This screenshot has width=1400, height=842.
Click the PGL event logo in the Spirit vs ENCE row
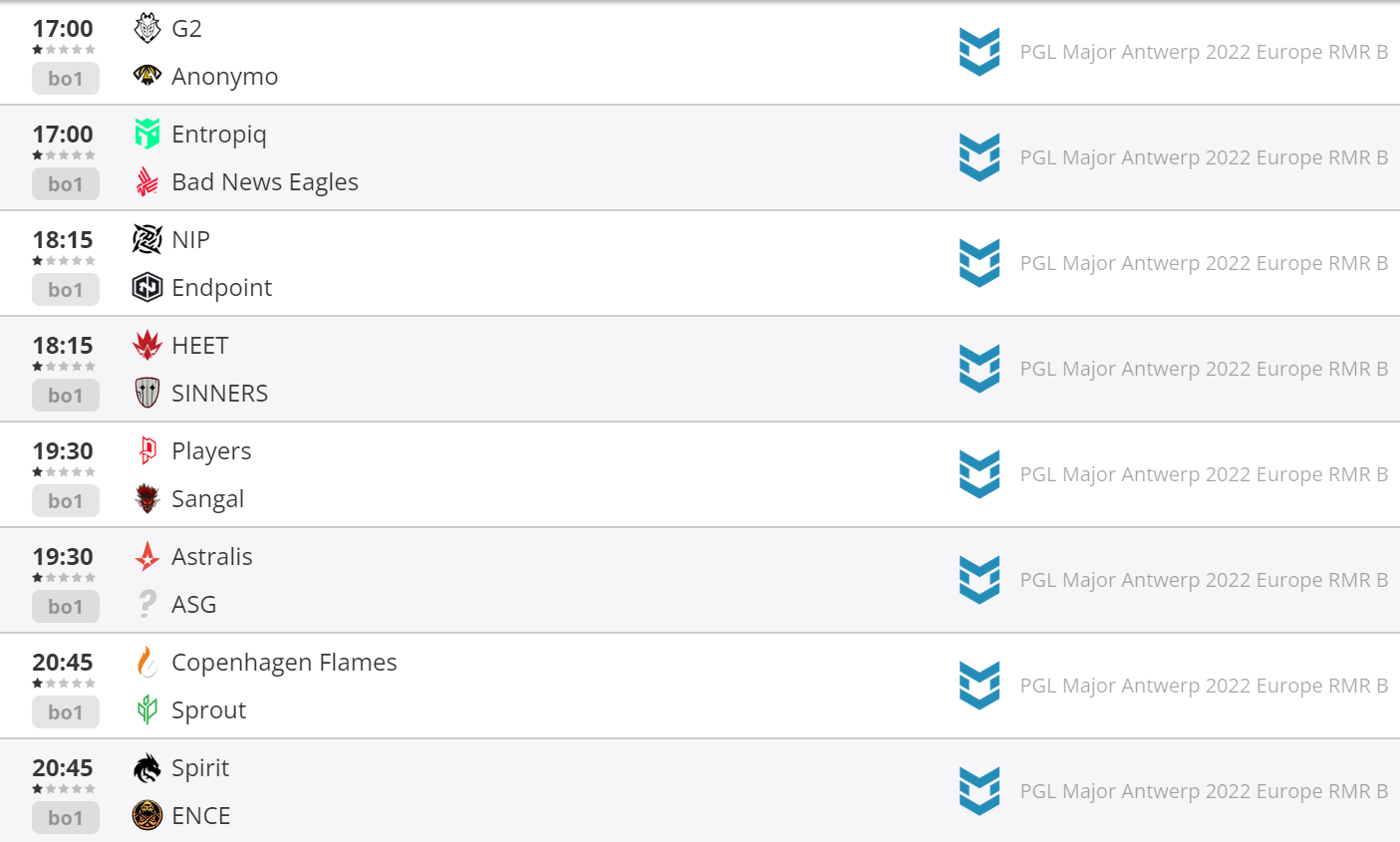[980, 791]
